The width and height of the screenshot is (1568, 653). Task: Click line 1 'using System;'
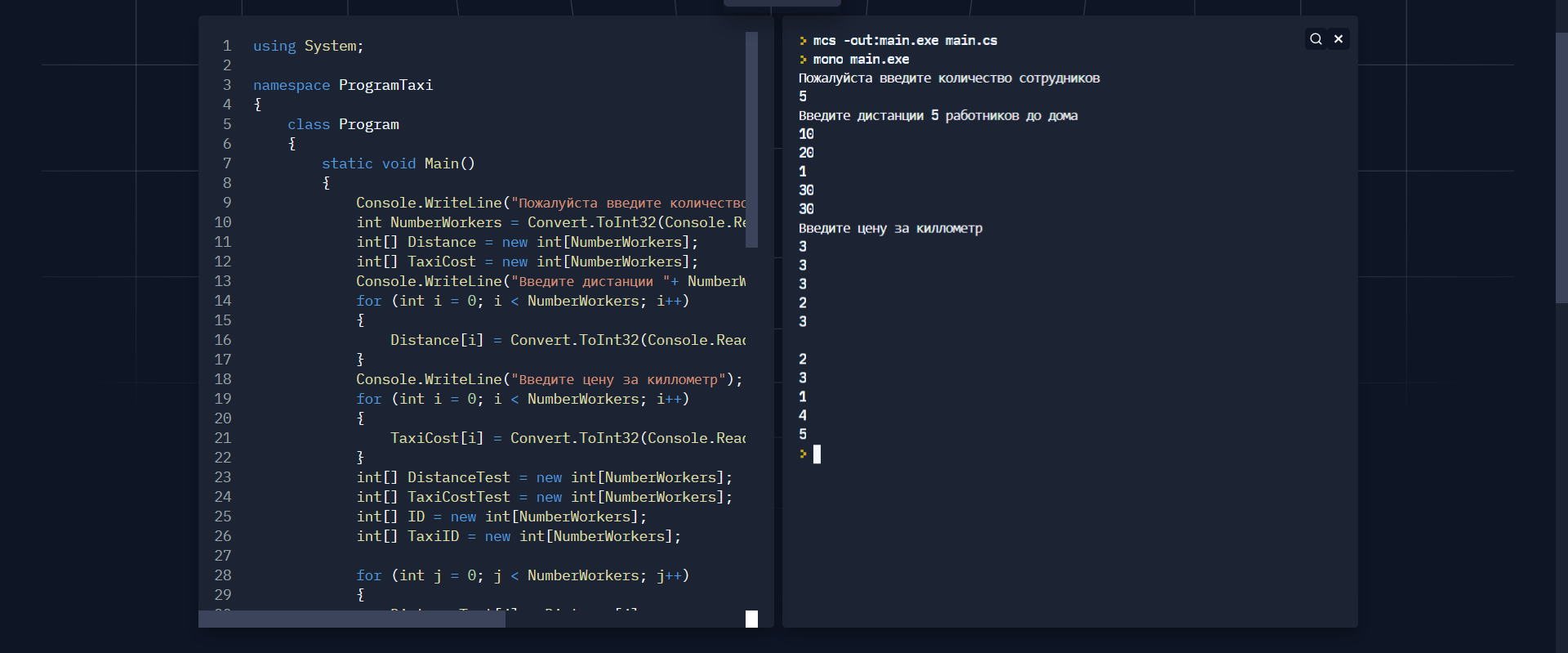click(308, 46)
